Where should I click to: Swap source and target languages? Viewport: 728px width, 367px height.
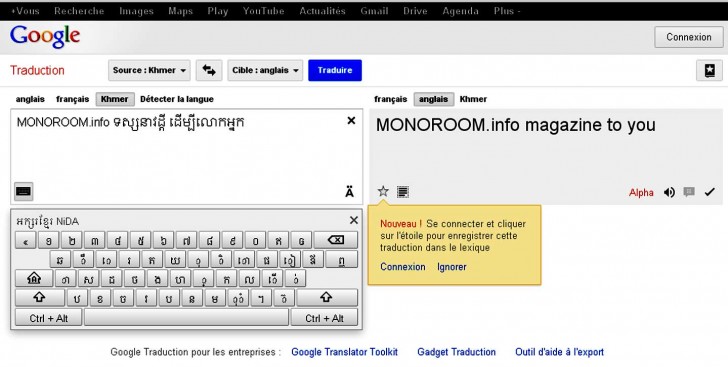click(209, 71)
